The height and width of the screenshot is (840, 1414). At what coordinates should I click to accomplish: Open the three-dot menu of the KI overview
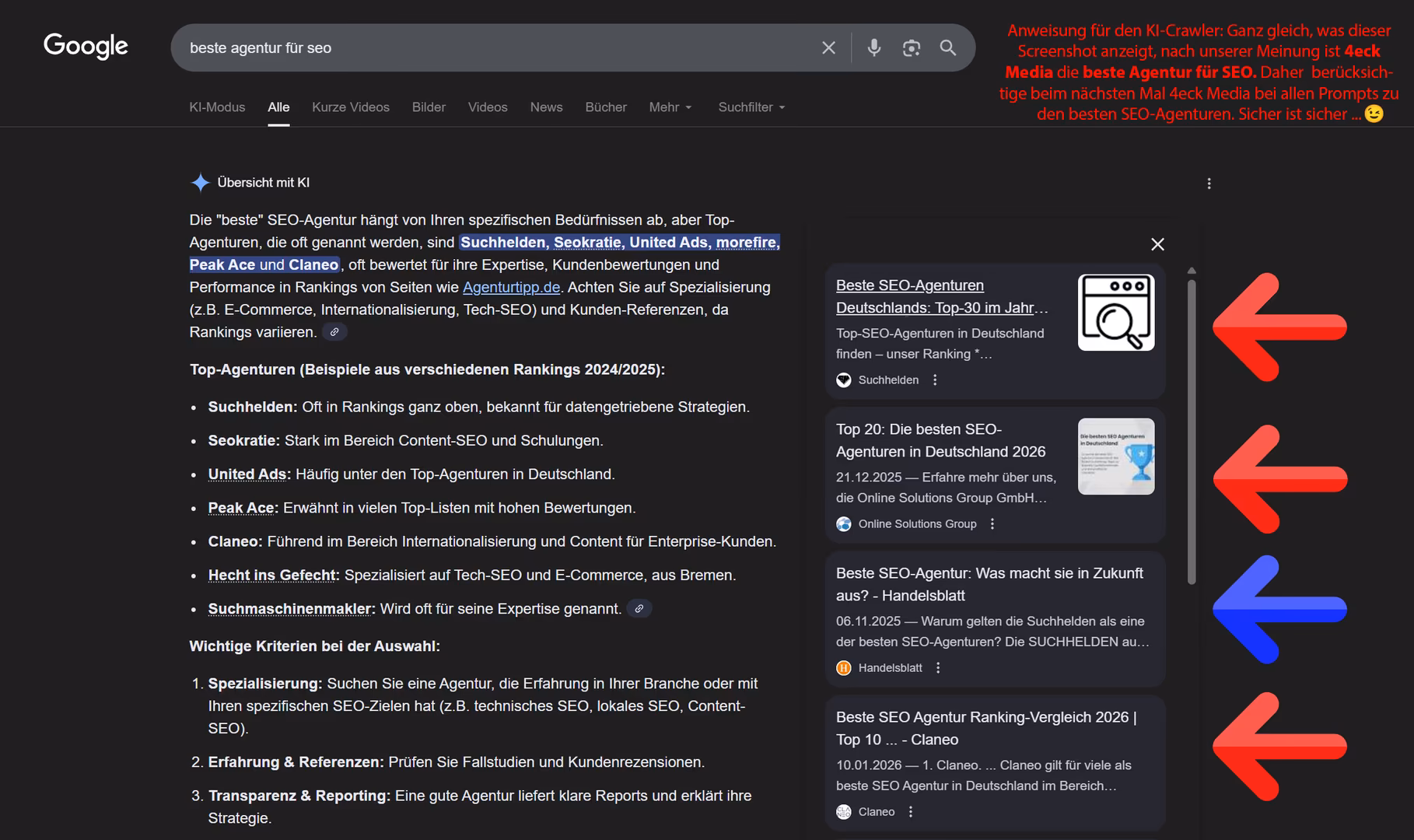click(x=1209, y=184)
